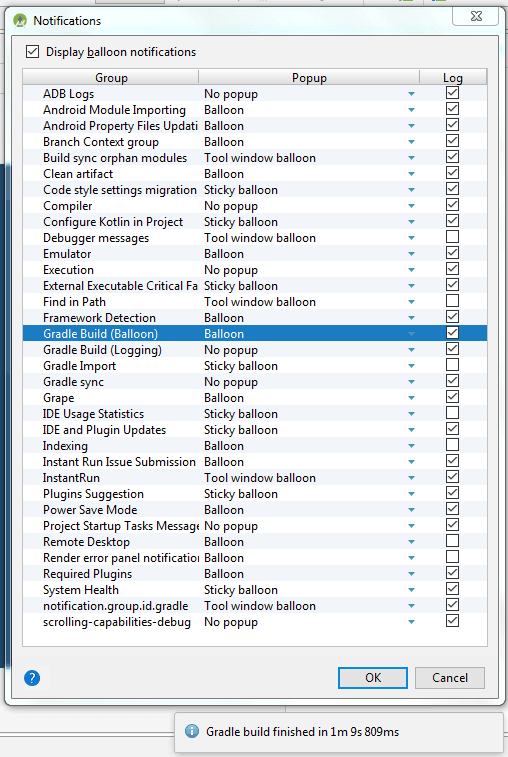Expand popup type for Emulator

tap(411, 254)
